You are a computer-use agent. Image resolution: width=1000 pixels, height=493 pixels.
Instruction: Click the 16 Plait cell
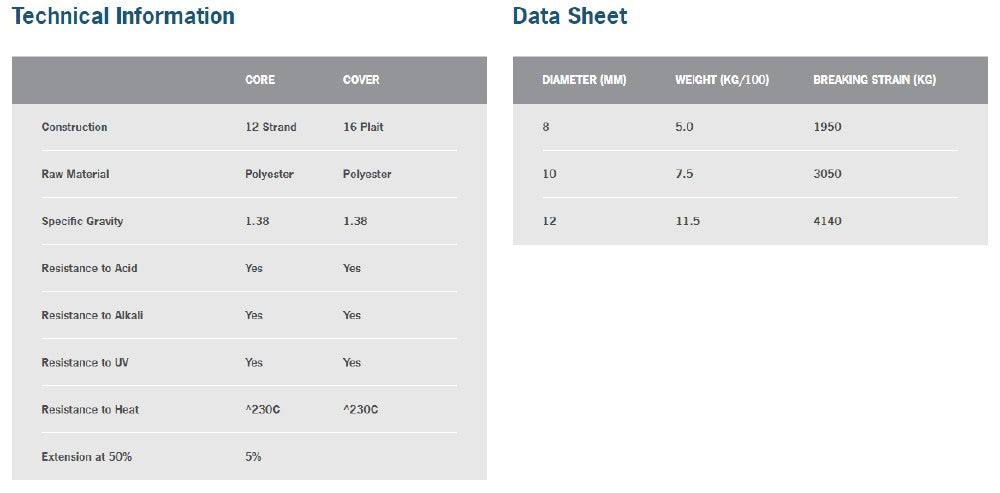[x=363, y=127]
